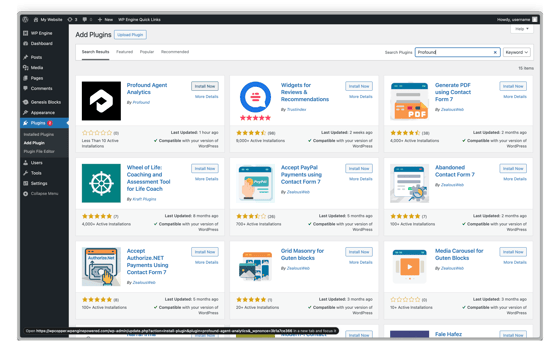This screenshot has height=363, width=560.
Task: Click the Generate PDF plugin icon
Action: pyautogui.click(x=409, y=101)
